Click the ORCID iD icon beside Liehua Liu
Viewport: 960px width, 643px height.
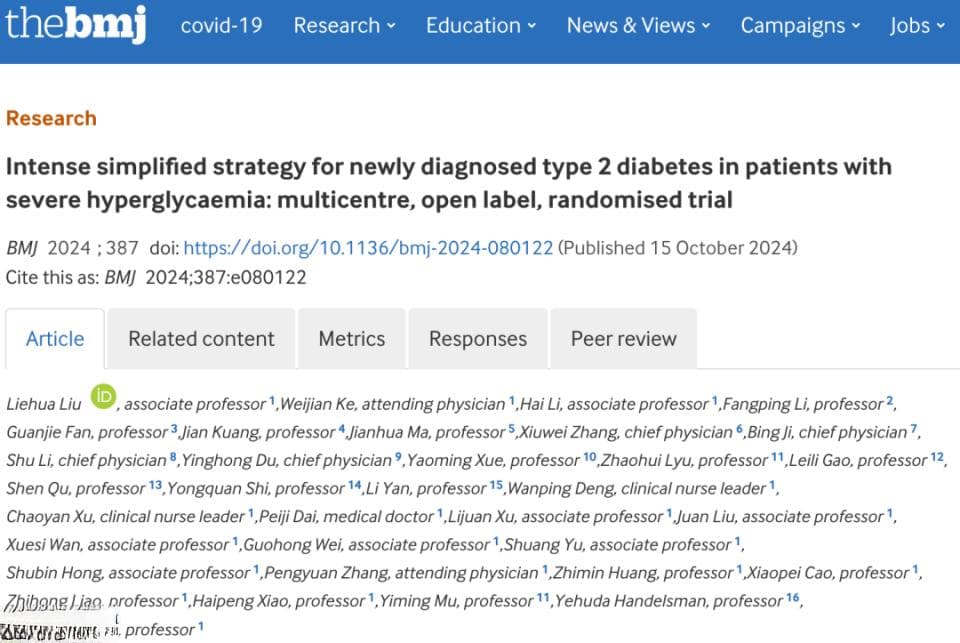[x=103, y=397]
